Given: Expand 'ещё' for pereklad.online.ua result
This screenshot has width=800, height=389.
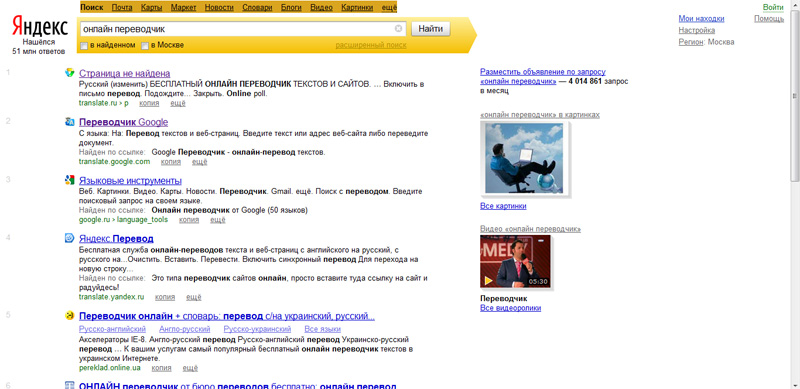Looking at the screenshot, I should coord(190,368).
